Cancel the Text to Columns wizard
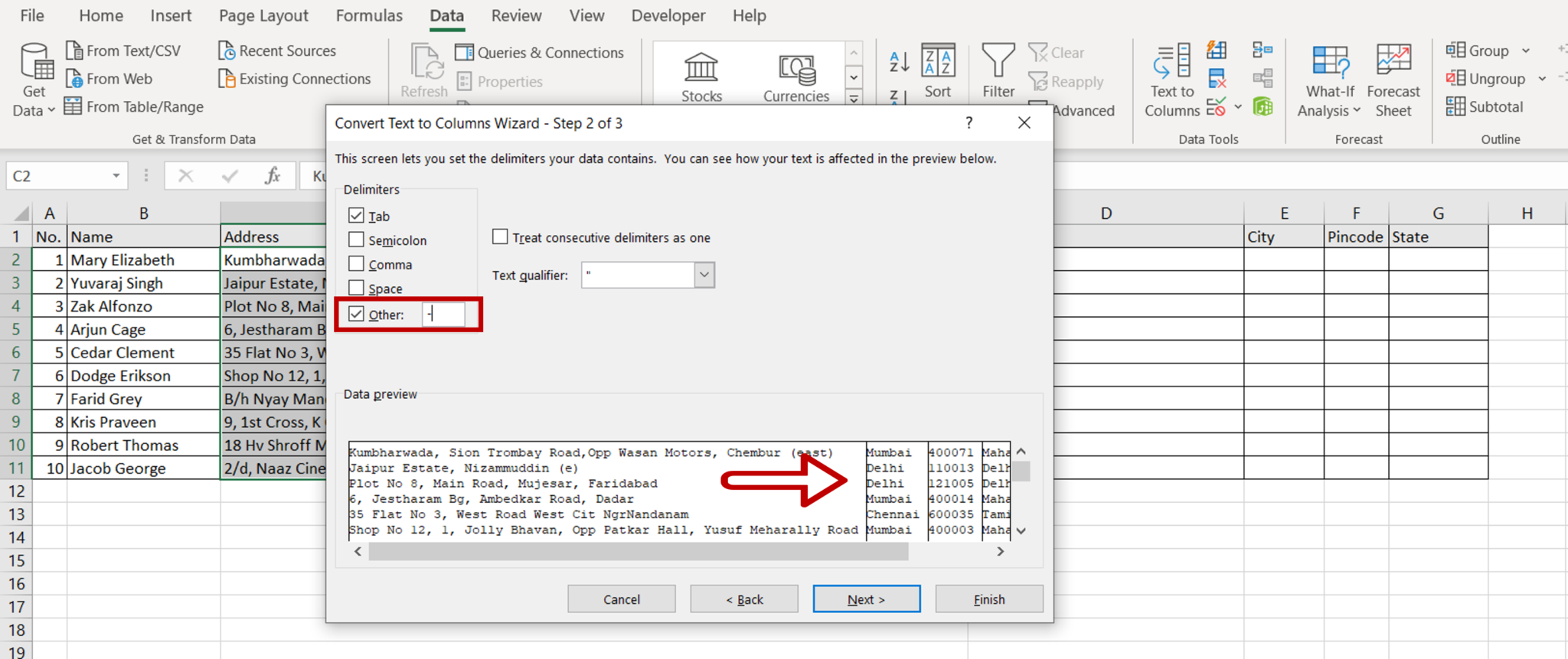The image size is (1568, 659). click(621, 599)
